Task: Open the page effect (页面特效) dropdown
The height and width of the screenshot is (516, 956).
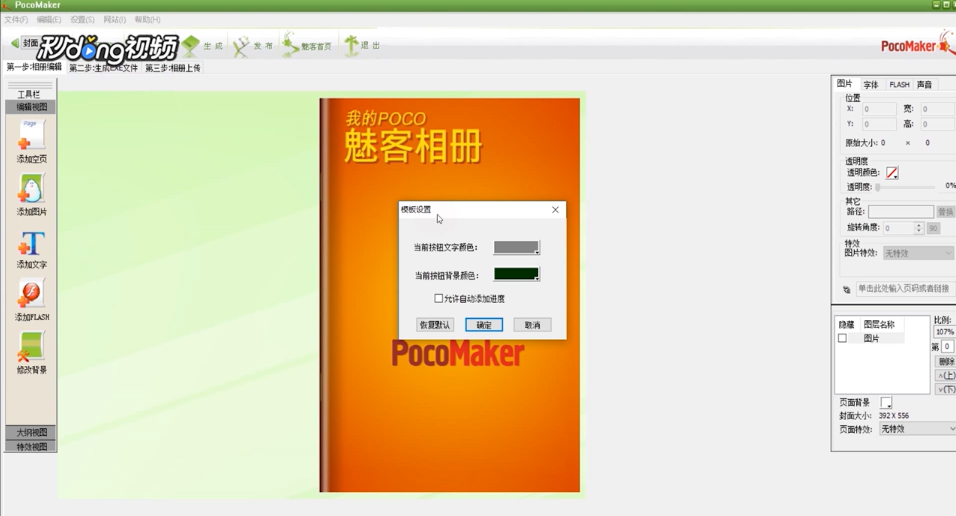Action: [917, 429]
